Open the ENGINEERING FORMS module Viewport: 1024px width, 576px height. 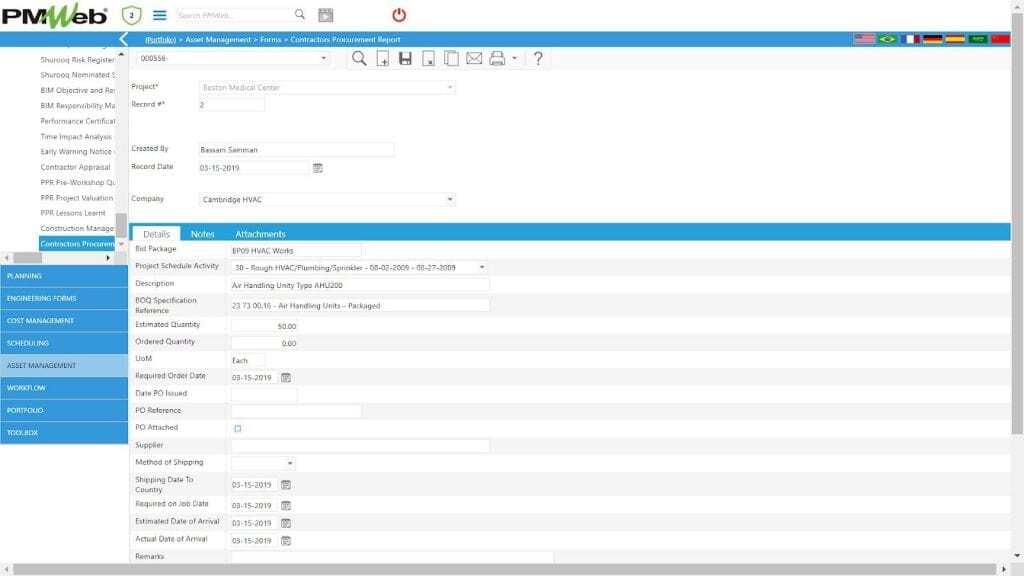64,298
